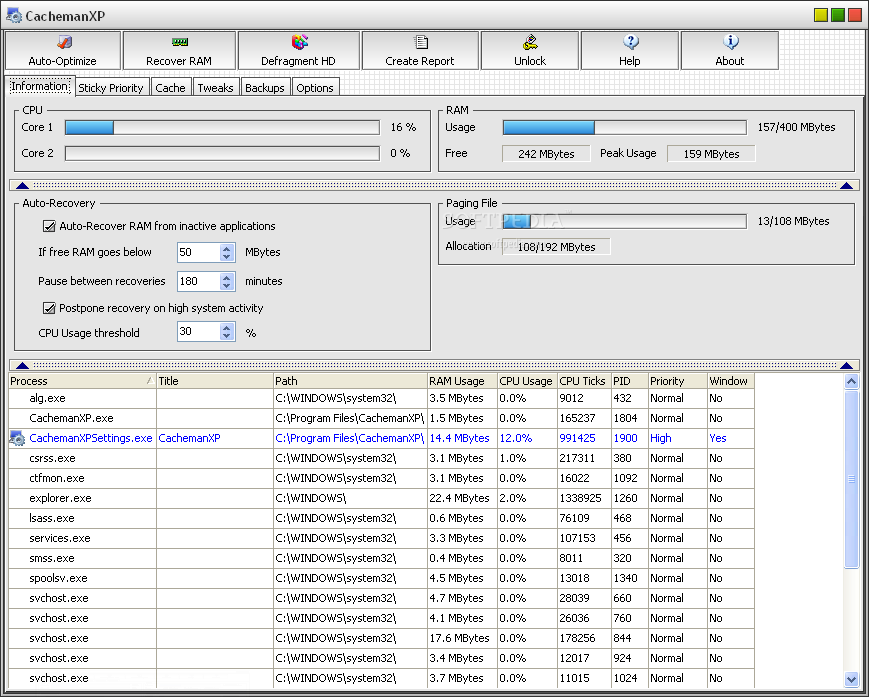
Task: Select the alg.exe process row
Action: click(x=381, y=398)
